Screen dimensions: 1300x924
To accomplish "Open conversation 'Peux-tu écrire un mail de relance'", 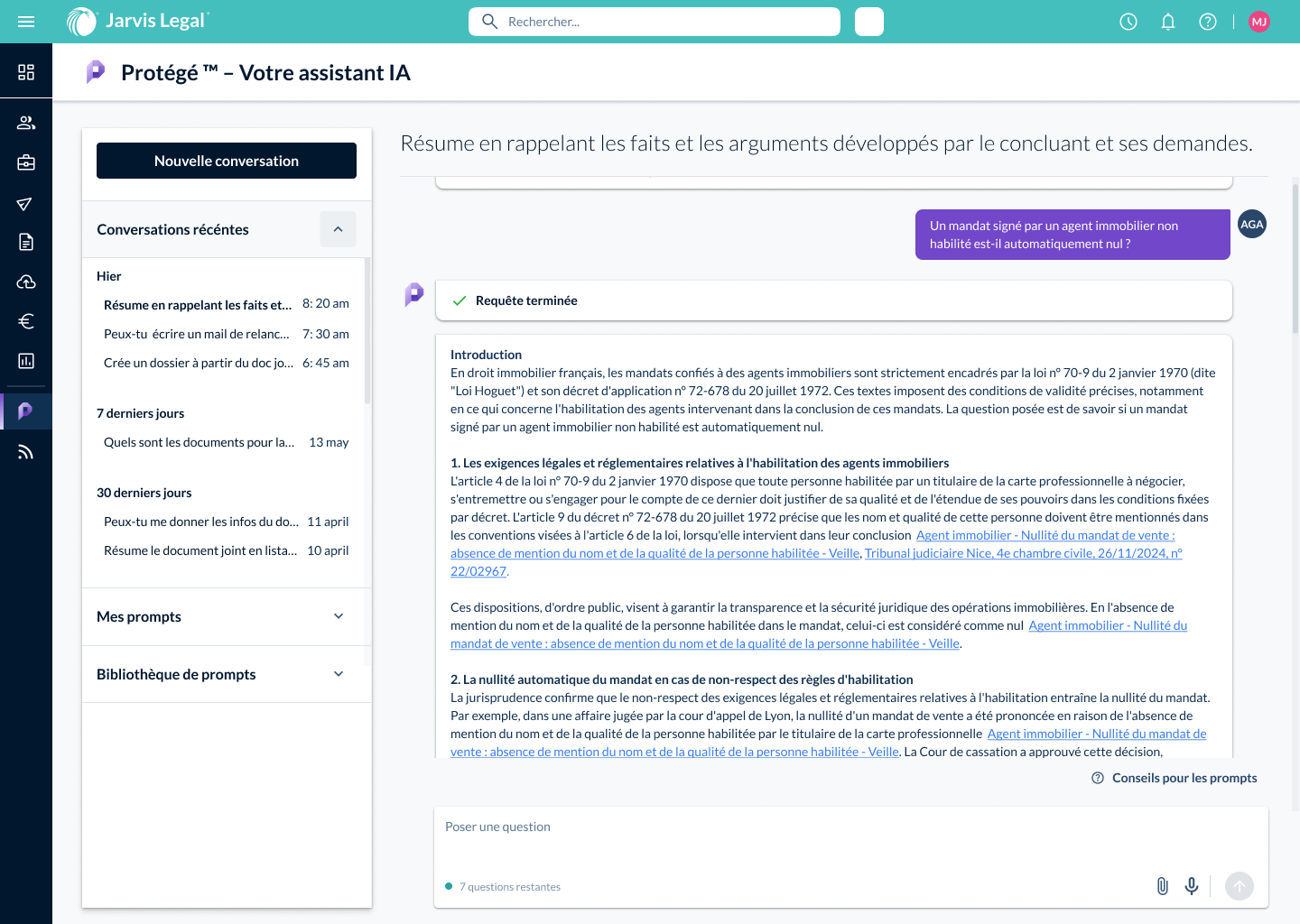I will click(x=197, y=334).
